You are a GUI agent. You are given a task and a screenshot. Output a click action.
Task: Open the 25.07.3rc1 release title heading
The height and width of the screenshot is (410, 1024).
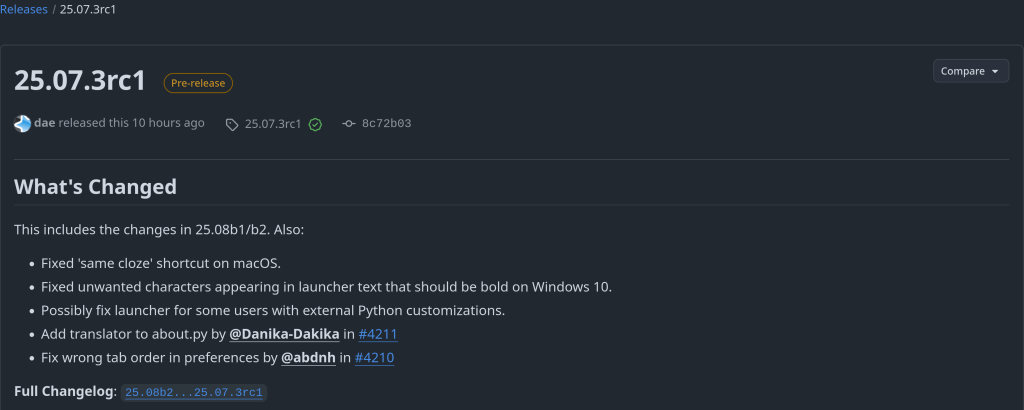click(x=80, y=82)
